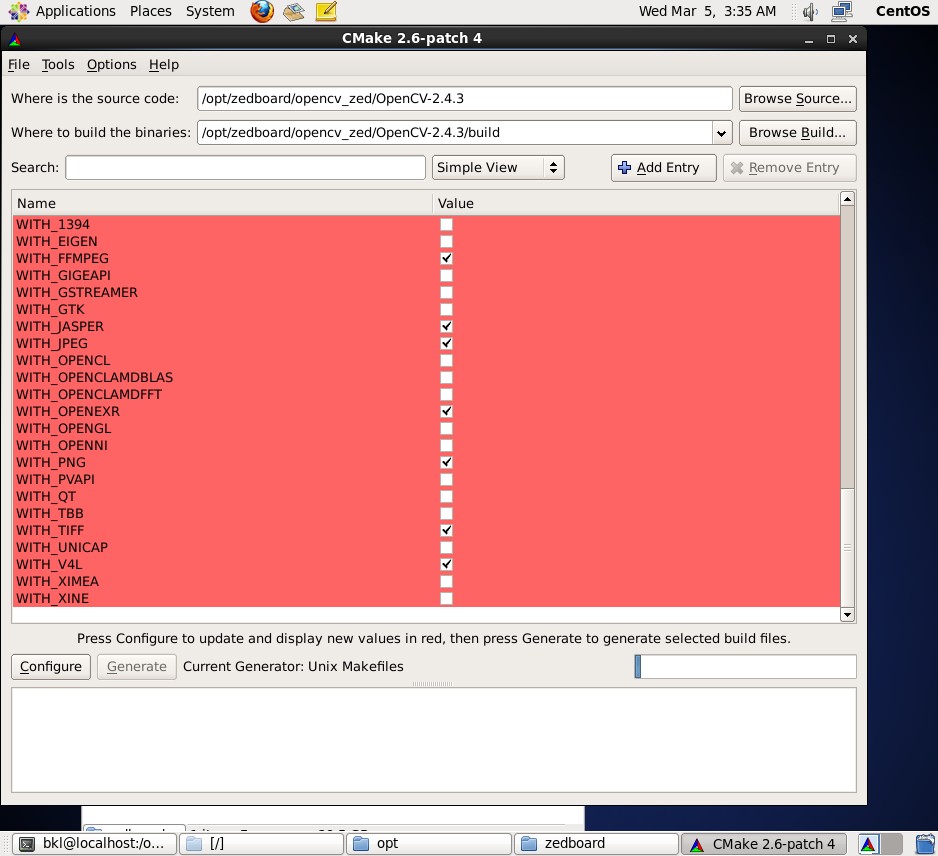Screen dimensions: 938x856
Task: Open the Tools menu
Action: pos(58,65)
